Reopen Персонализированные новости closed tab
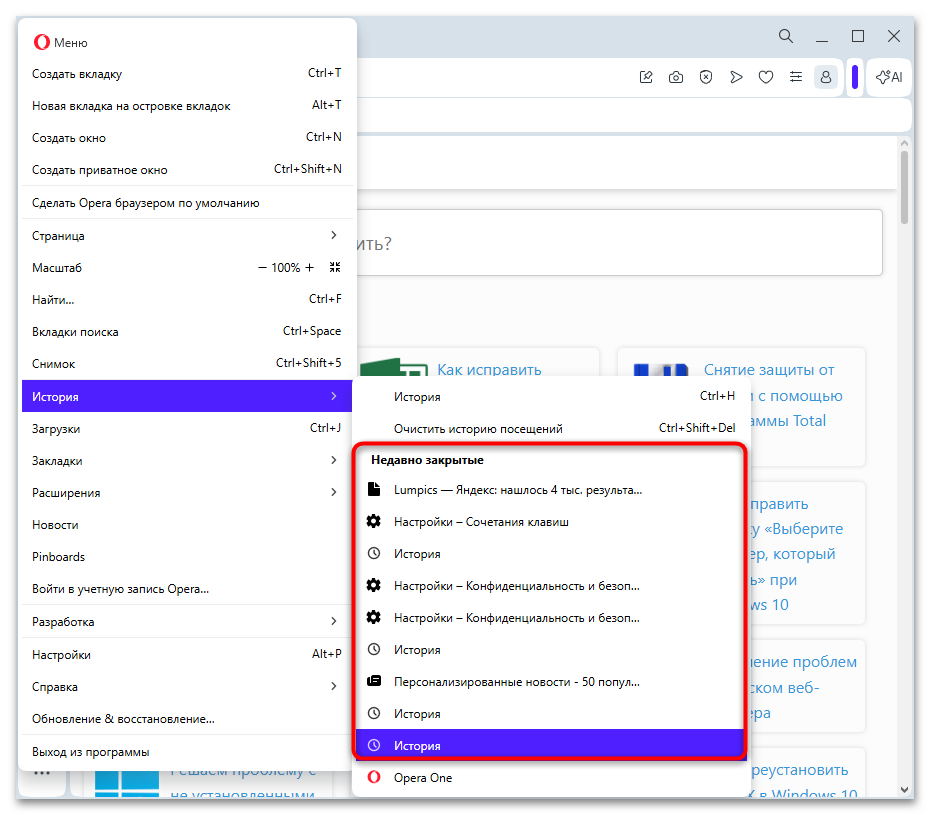Image resolution: width=930 pixels, height=815 pixels. point(551,682)
